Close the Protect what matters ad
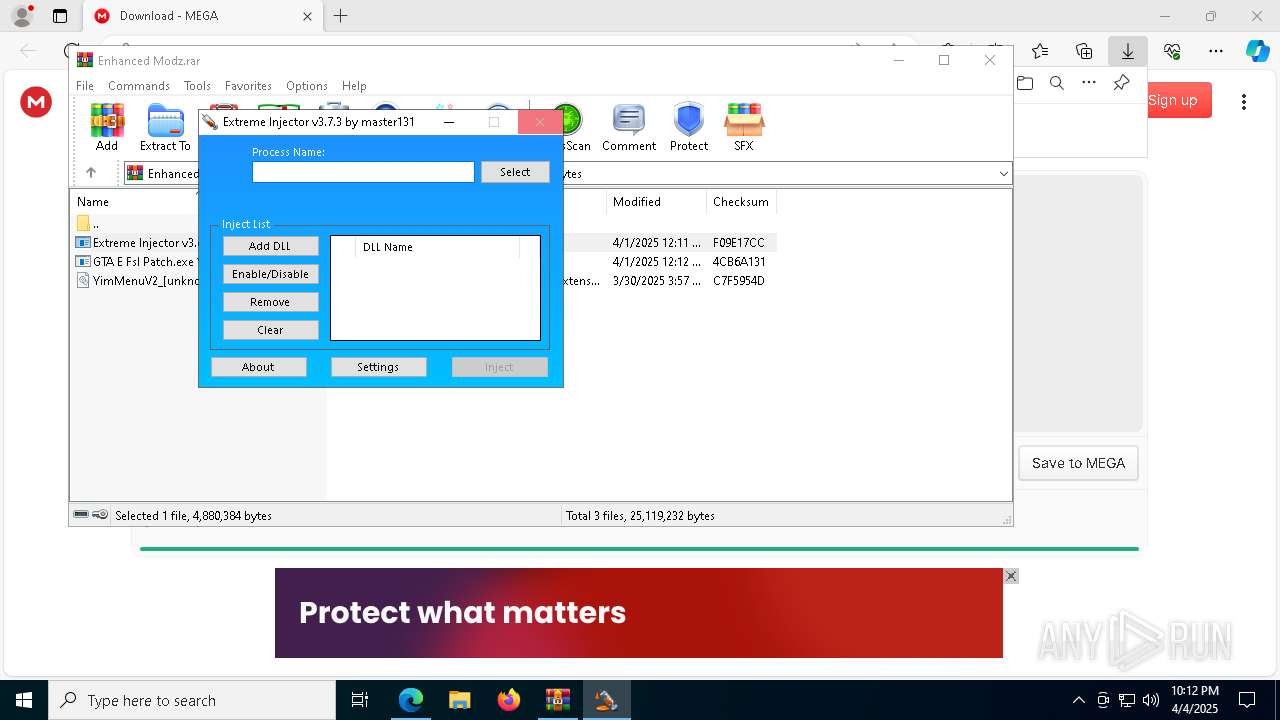This screenshot has width=1280, height=720. (1011, 576)
